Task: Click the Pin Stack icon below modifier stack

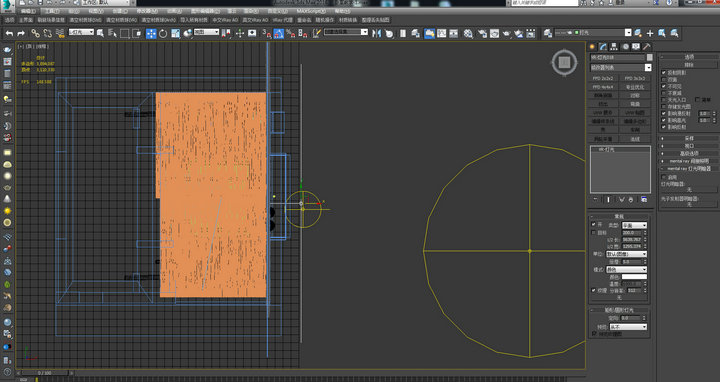Action: pyautogui.click(x=596, y=199)
